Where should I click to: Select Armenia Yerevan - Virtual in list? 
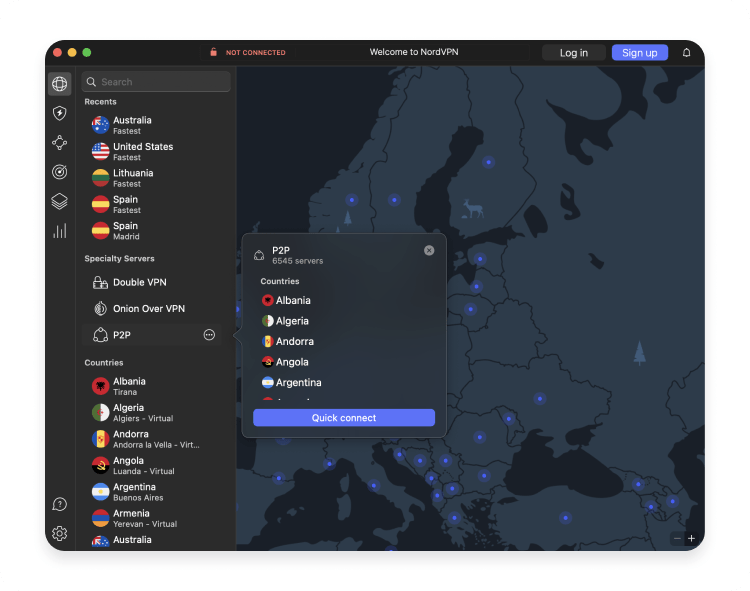(153, 518)
